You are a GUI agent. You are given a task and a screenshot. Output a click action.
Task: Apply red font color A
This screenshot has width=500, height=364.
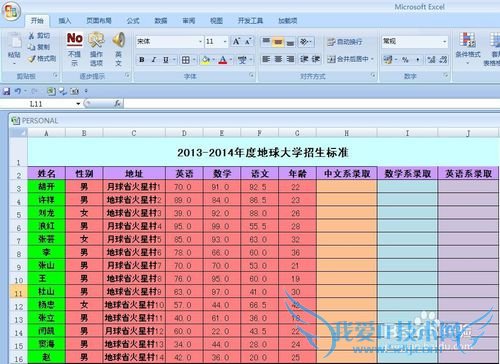tap(223, 60)
